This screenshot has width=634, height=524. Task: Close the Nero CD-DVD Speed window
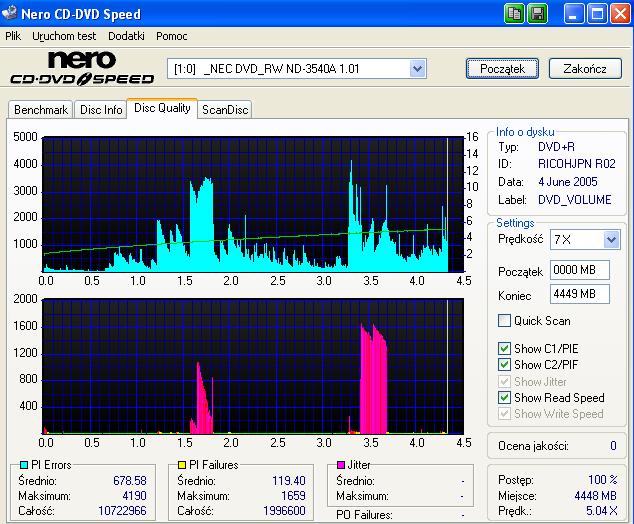pyautogui.click(x=620, y=14)
